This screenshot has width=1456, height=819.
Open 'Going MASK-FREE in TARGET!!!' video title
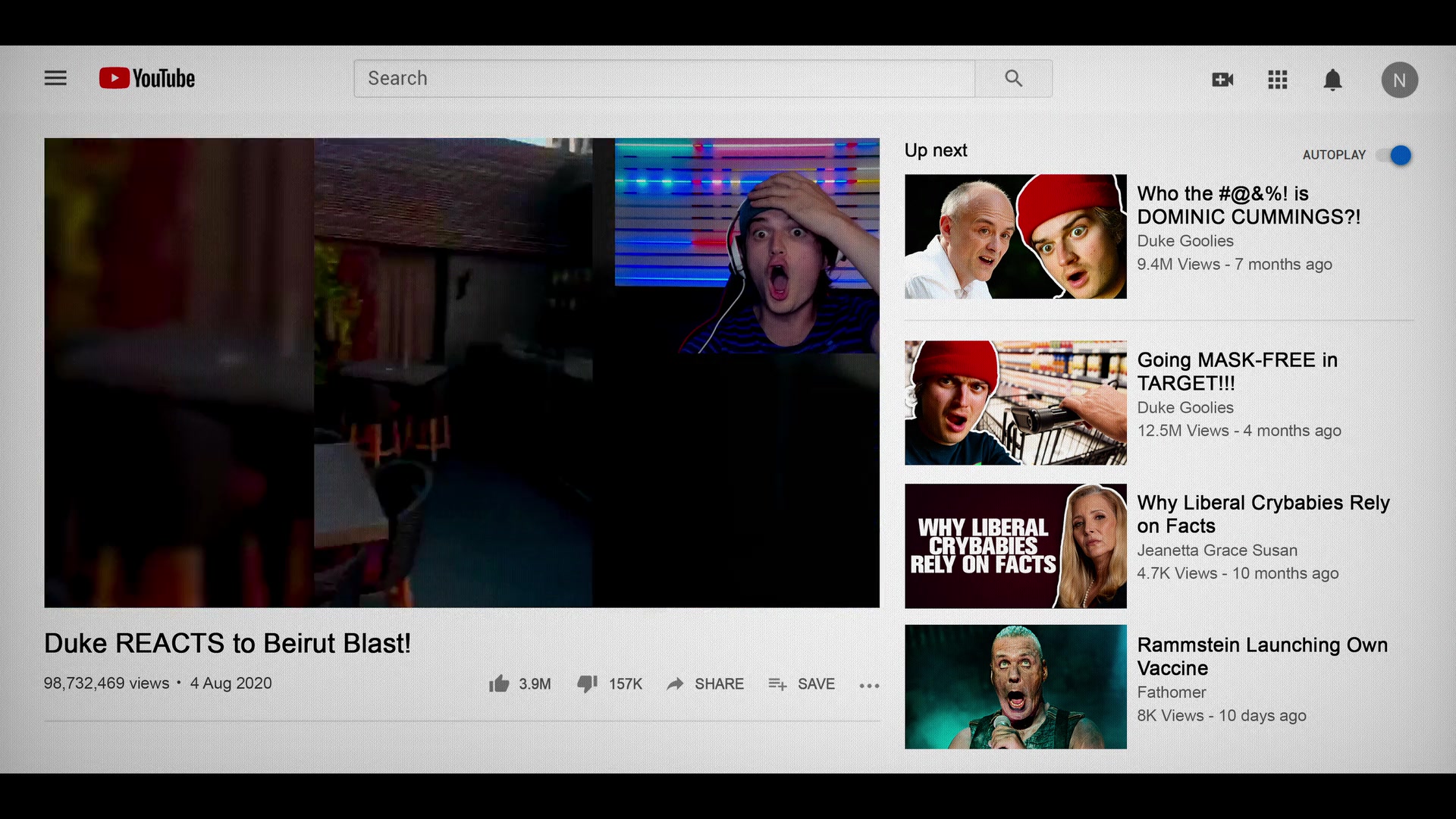point(1238,372)
